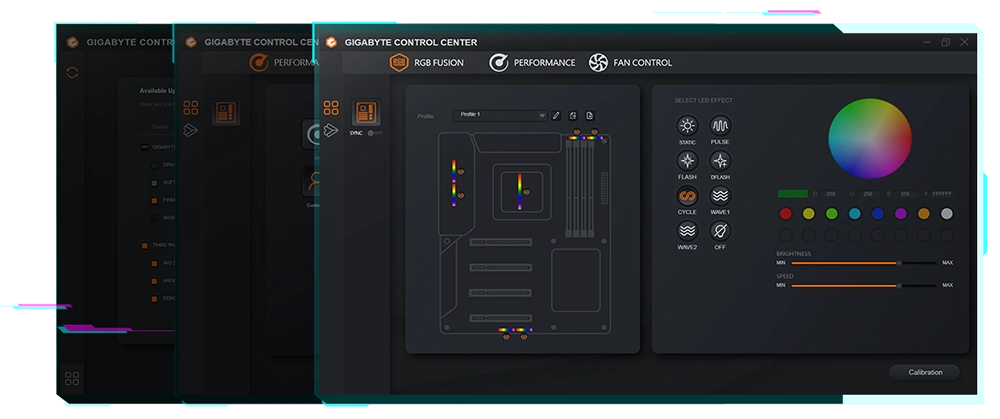Click the arrow icon in the middle window sidebar
This screenshot has width=1000, height=419.
point(191,130)
